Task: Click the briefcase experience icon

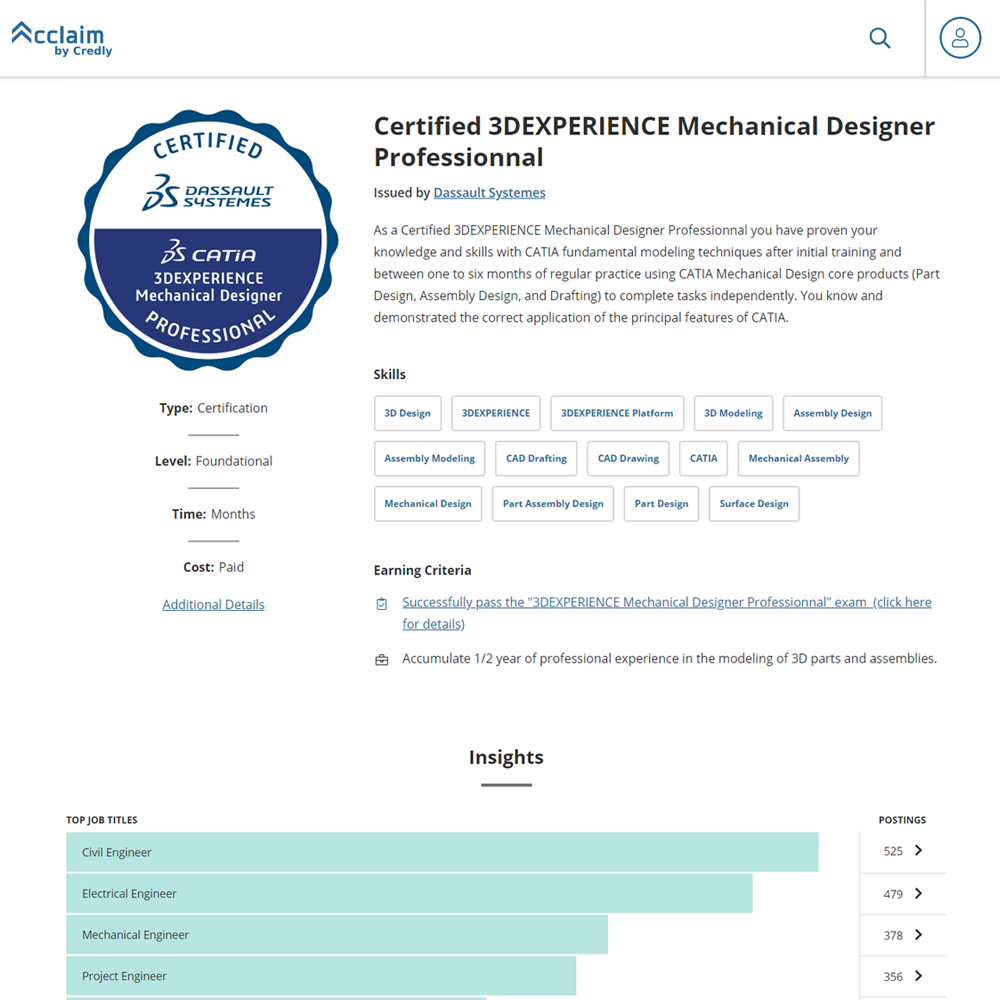Action: tap(381, 660)
